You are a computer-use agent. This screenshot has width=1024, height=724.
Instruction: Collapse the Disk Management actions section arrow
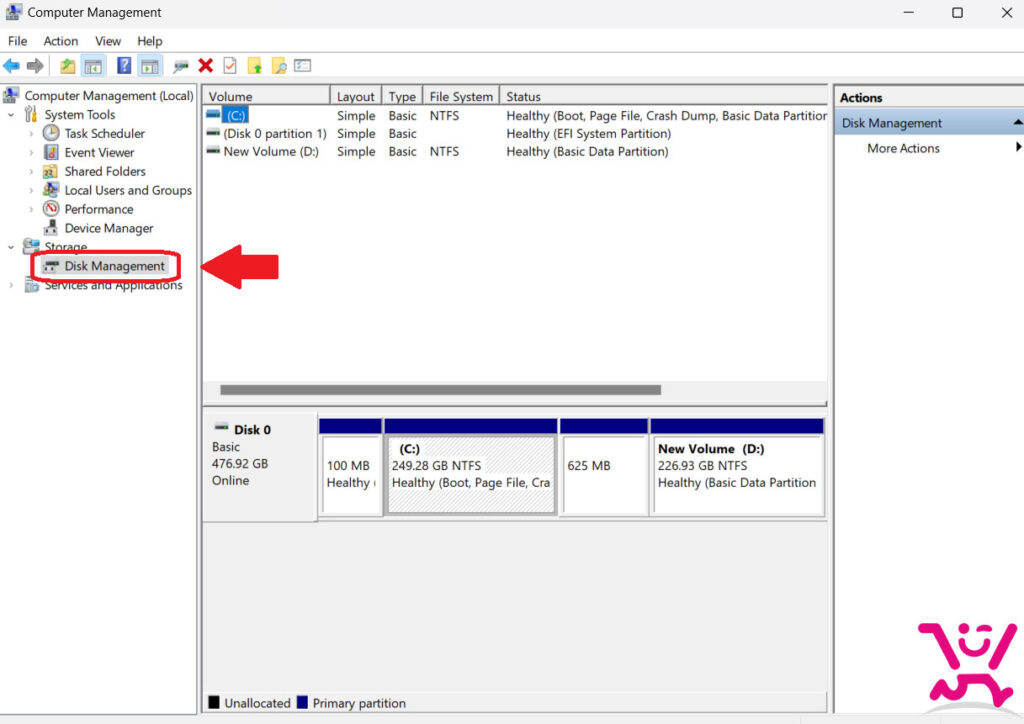tap(1017, 123)
